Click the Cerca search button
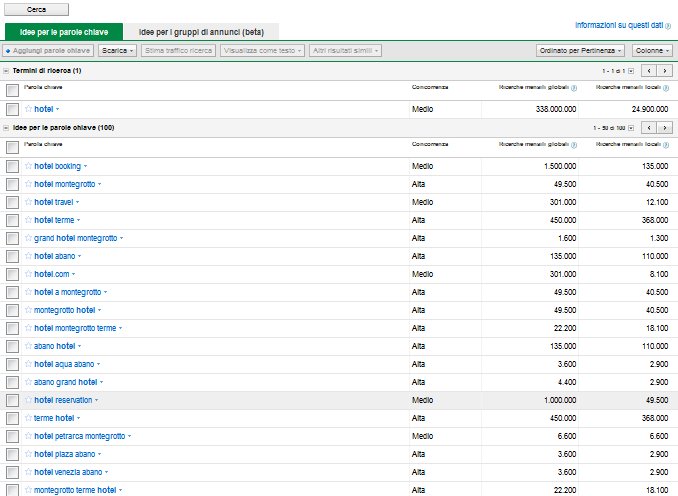This screenshot has width=678, height=496. coord(36,9)
